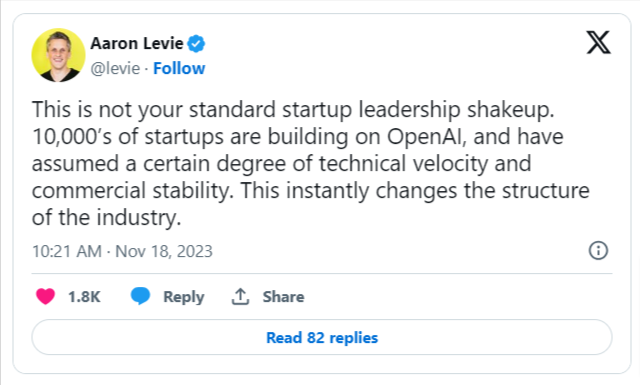
Task: Open the 10:21 AM timestamp link
Action: pos(67,251)
